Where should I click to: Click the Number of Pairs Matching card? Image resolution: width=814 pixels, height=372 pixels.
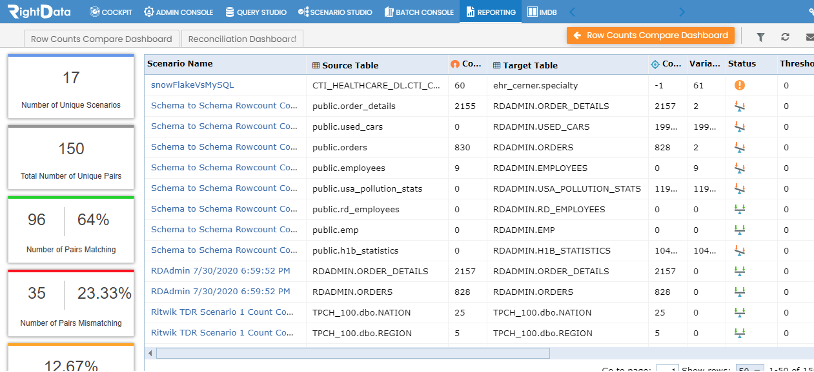(71, 229)
